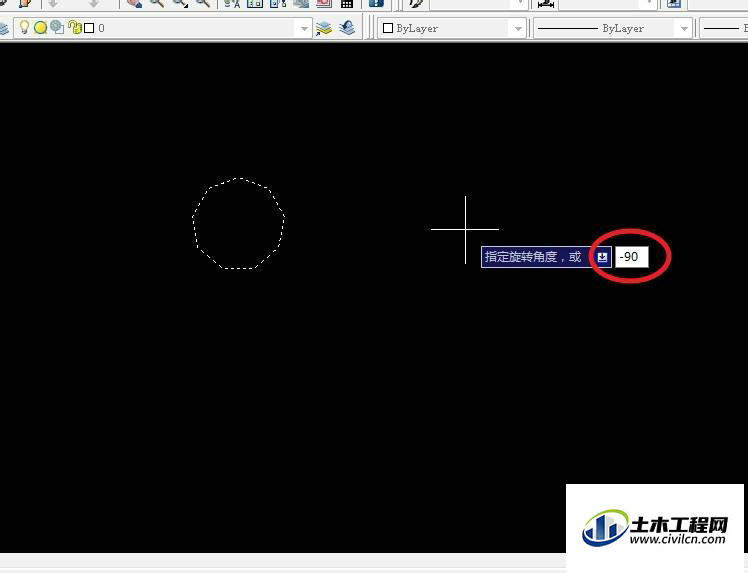Select layer name "0" in layer list
The height and width of the screenshot is (573, 748).
tap(101, 28)
